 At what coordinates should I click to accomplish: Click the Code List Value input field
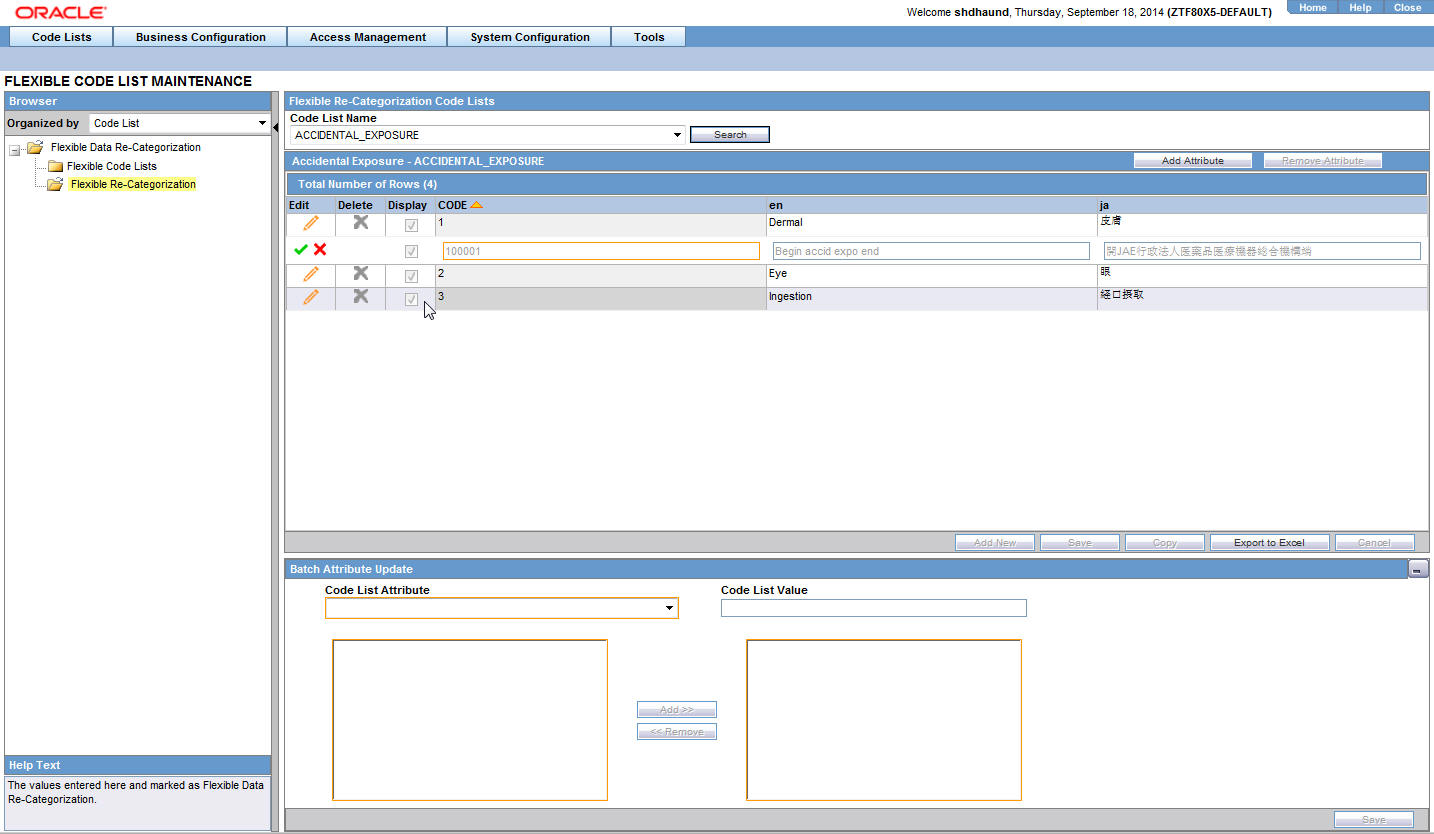click(x=874, y=608)
